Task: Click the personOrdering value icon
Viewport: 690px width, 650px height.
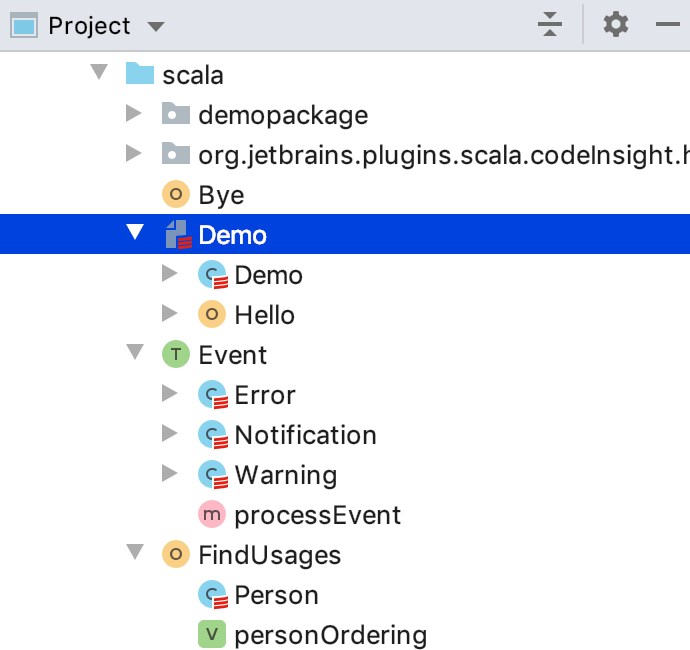Action: click(212, 635)
